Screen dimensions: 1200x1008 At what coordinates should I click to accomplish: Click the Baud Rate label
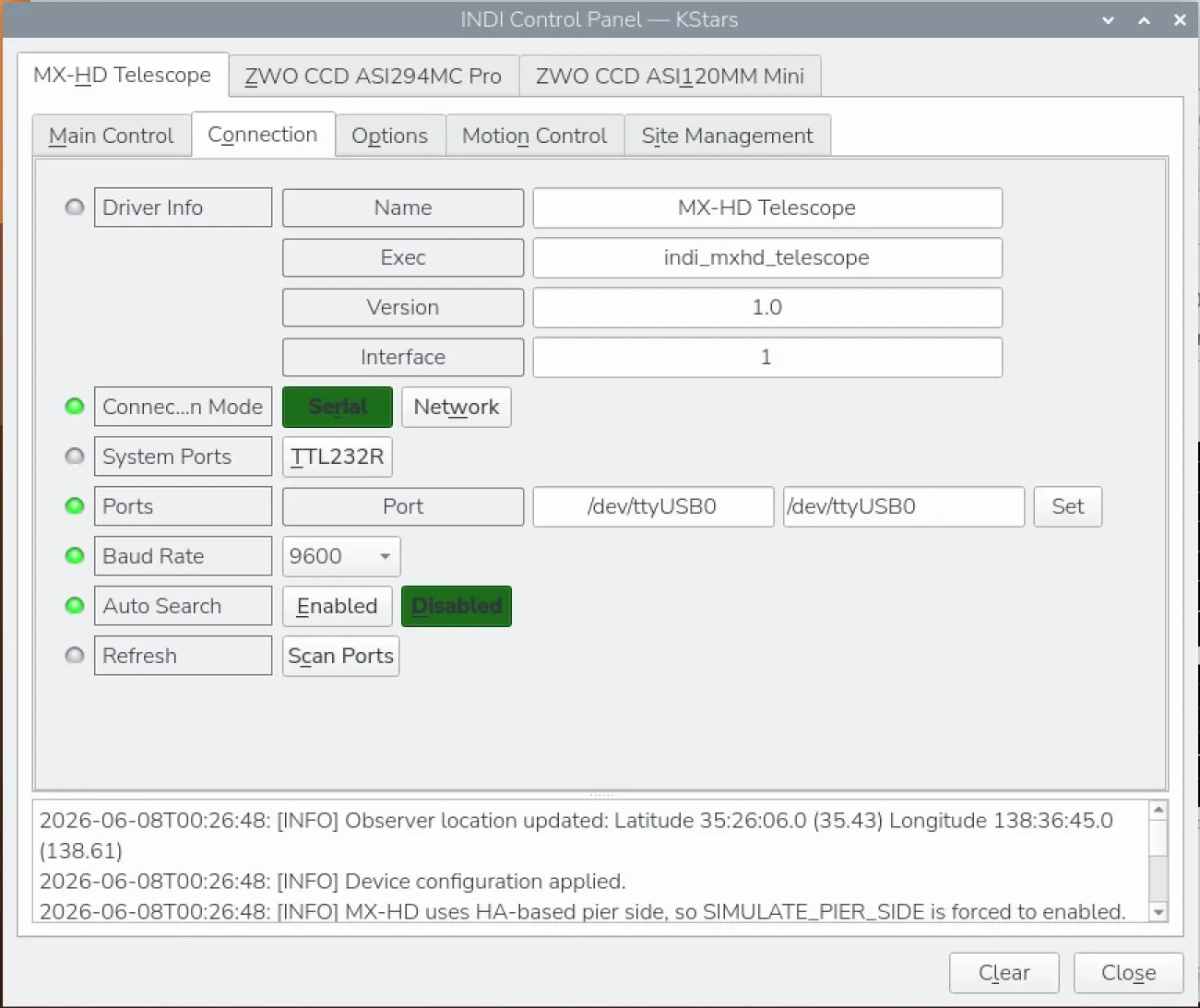pyautogui.click(x=183, y=556)
